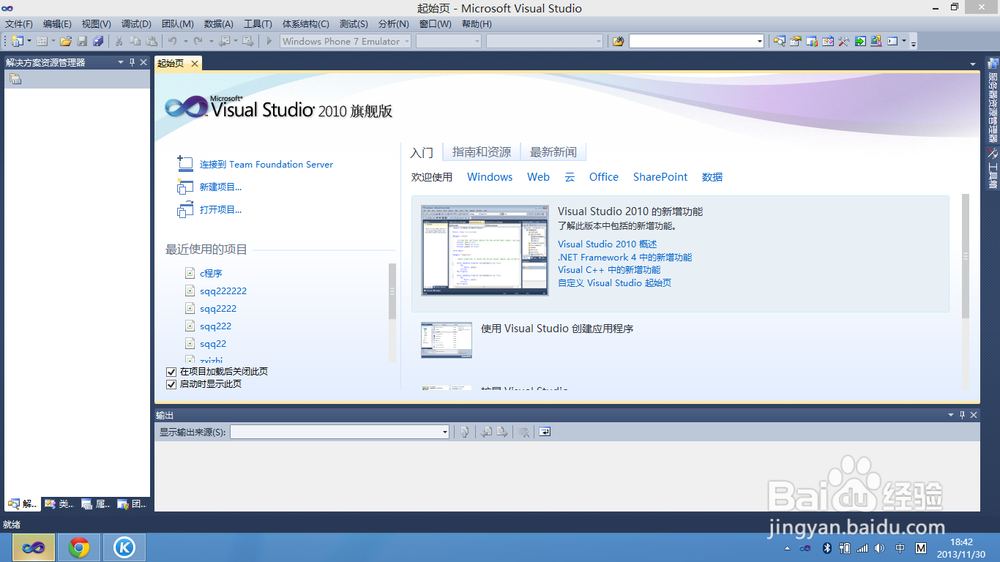Expand the Undo history dropdown arrow
The height and width of the screenshot is (562, 1000).
pos(185,41)
